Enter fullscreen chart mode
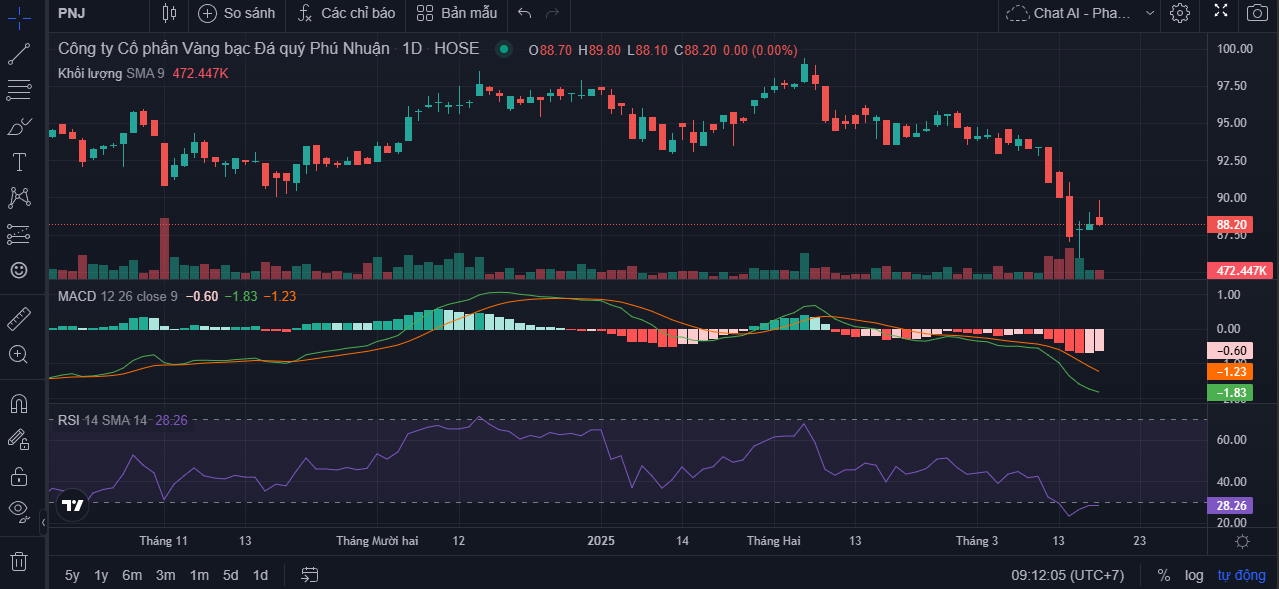This screenshot has width=1279, height=589. point(1221,11)
